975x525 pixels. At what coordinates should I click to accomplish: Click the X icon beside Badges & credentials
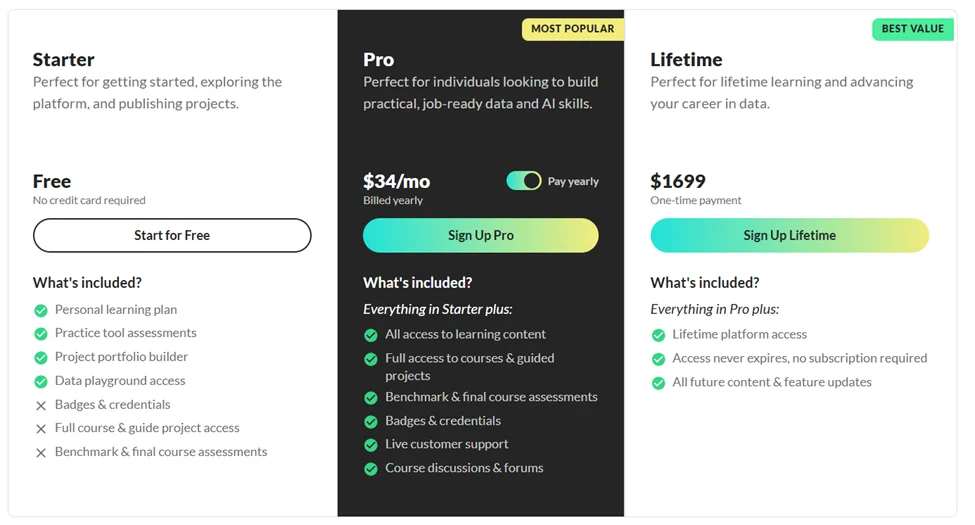(x=41, y=405)
